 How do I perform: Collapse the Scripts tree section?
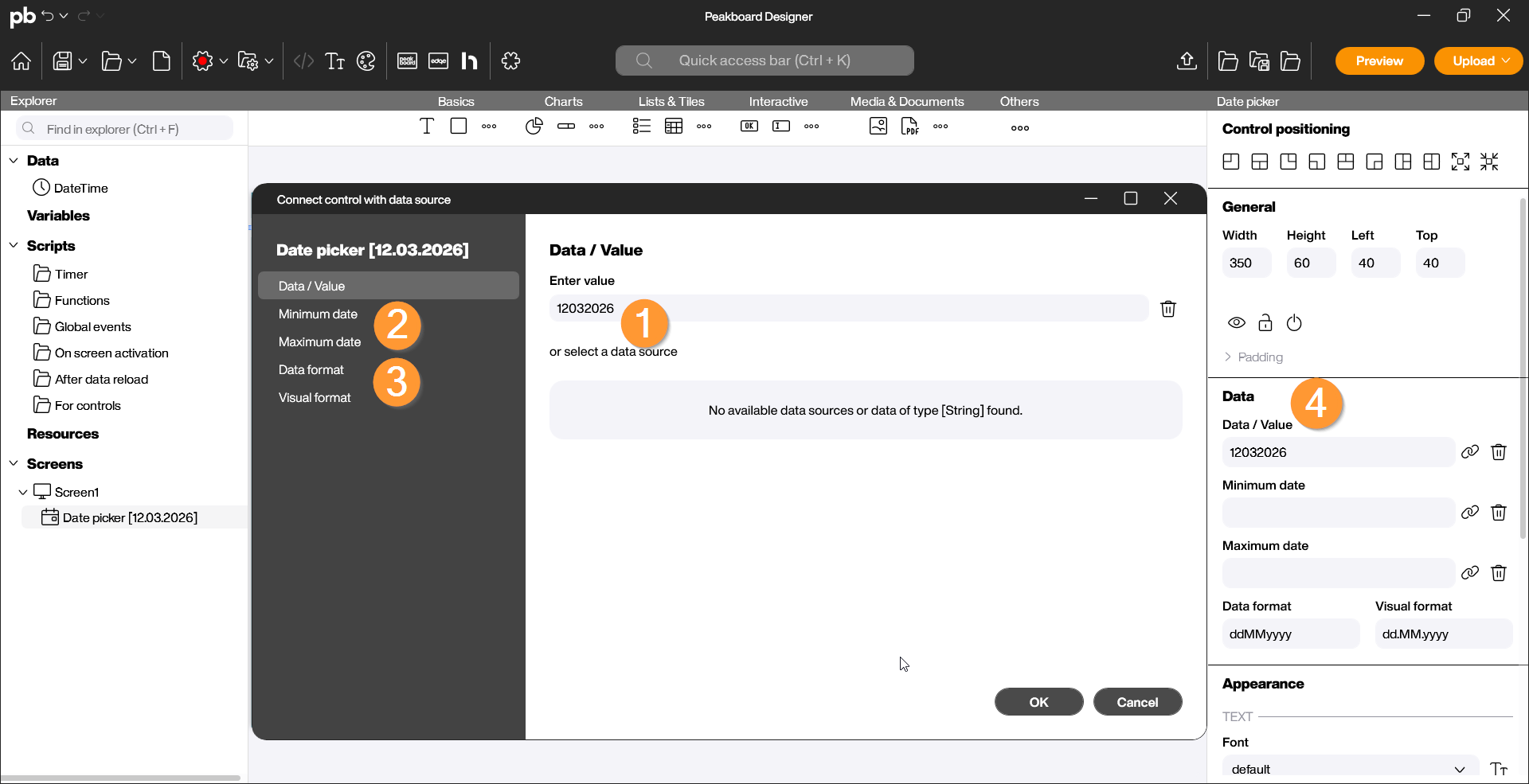[x=14, y=246]
